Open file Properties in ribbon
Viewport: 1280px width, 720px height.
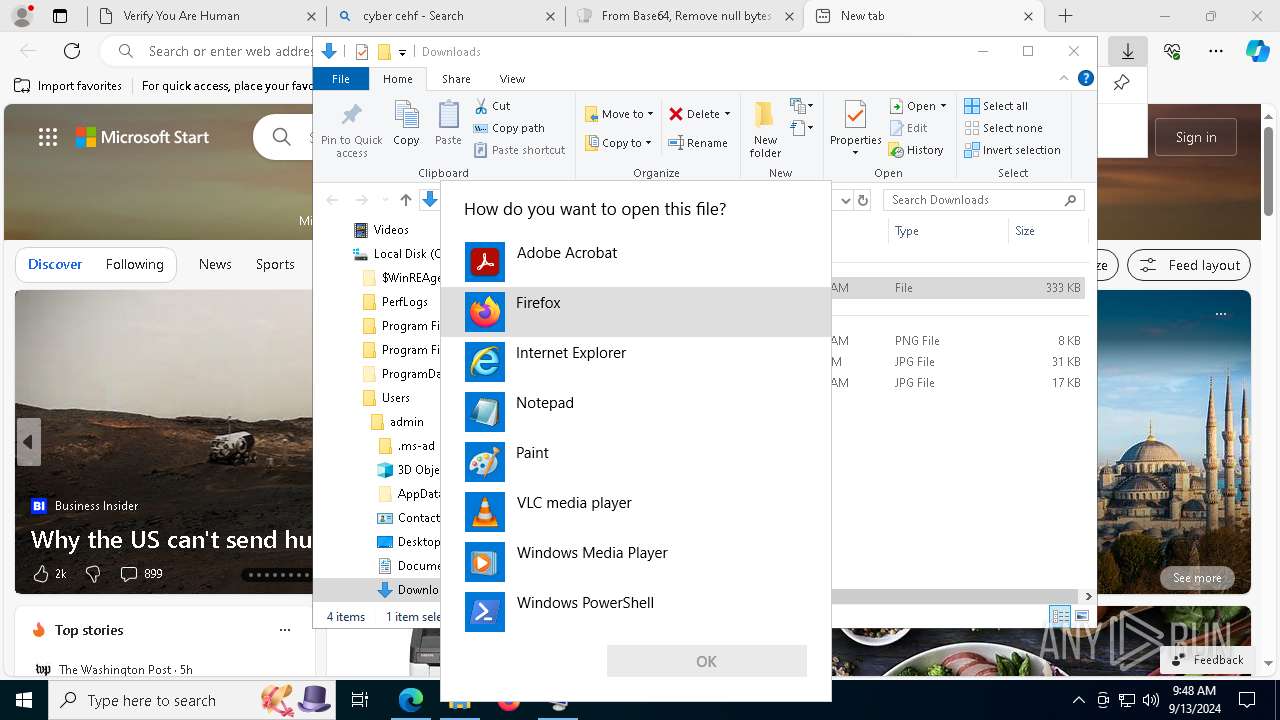tap(855, 129)
